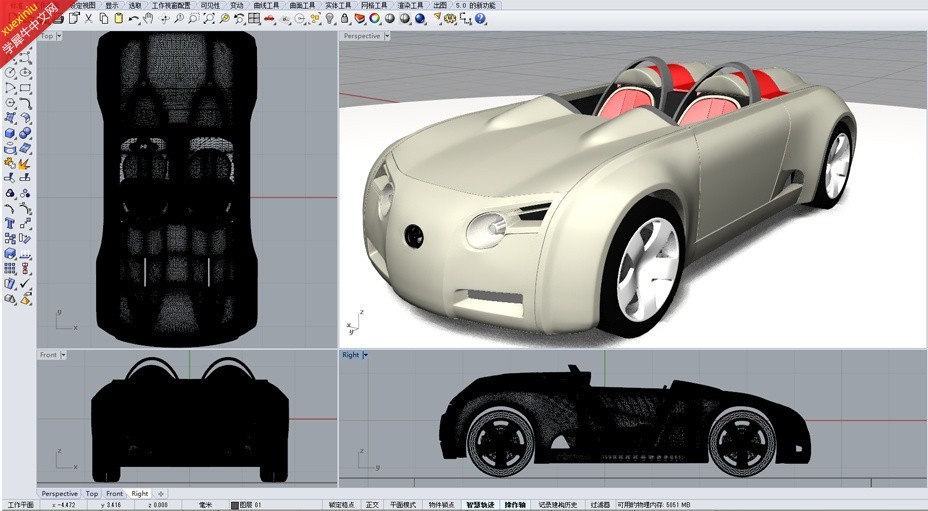Screen dimensions: 928x511
Task: Click the Array grid icon in sidebar
Action: click(10, 268)
